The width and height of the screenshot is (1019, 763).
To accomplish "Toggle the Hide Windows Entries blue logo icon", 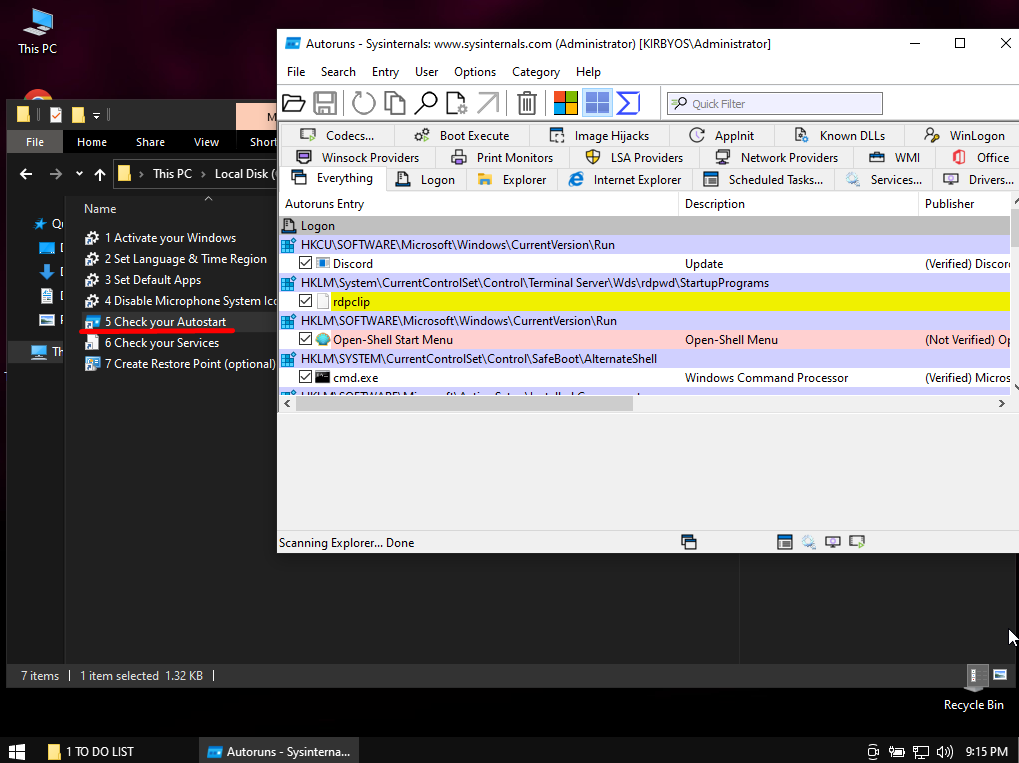I will (597, 103).
